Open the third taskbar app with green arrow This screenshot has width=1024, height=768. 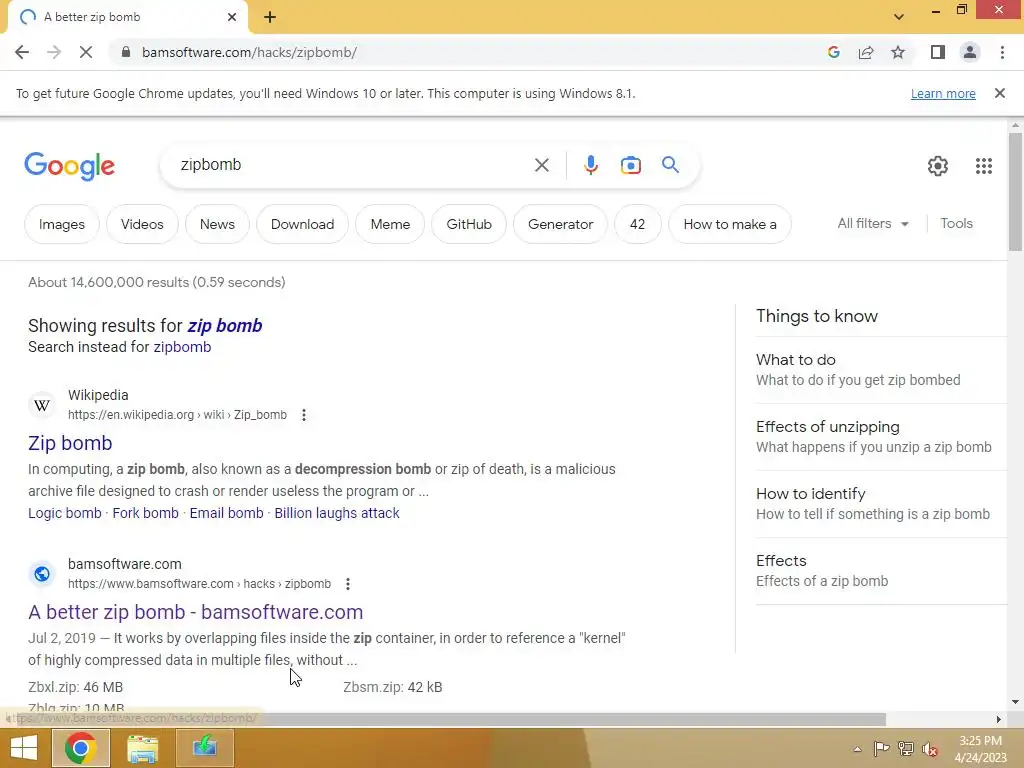tap(204, 748)
